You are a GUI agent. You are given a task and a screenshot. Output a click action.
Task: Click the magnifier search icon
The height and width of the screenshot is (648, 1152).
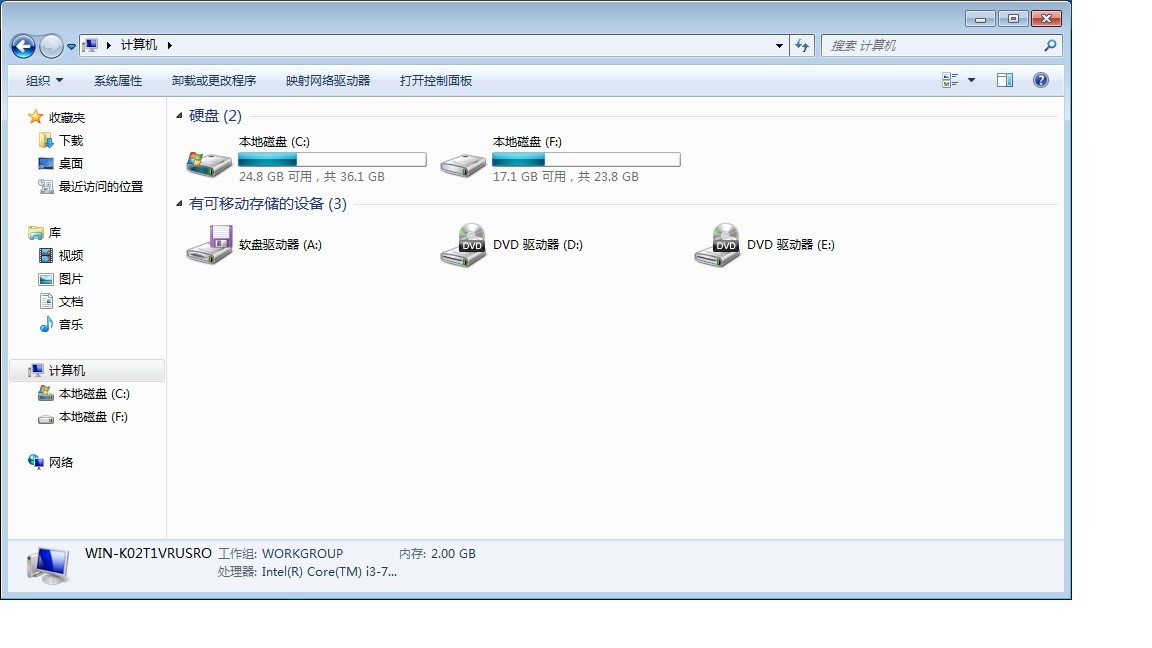[1051, 46]
